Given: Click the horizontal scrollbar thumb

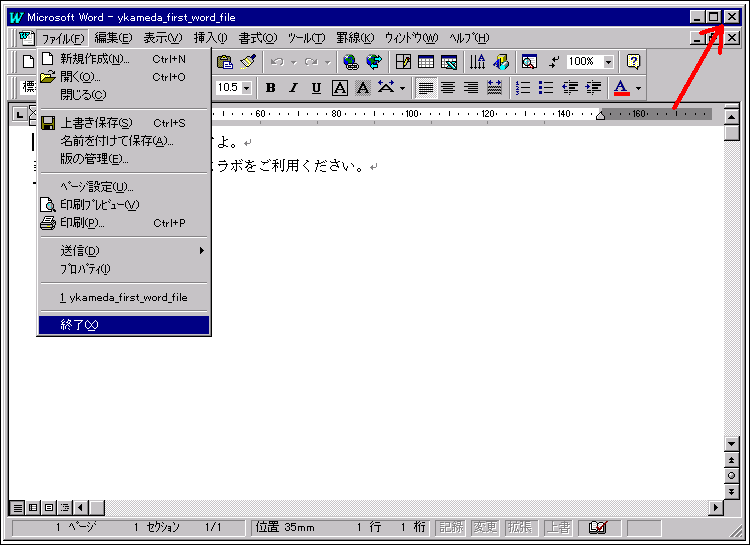Looking at the screenshot, I should pos(97,507).
